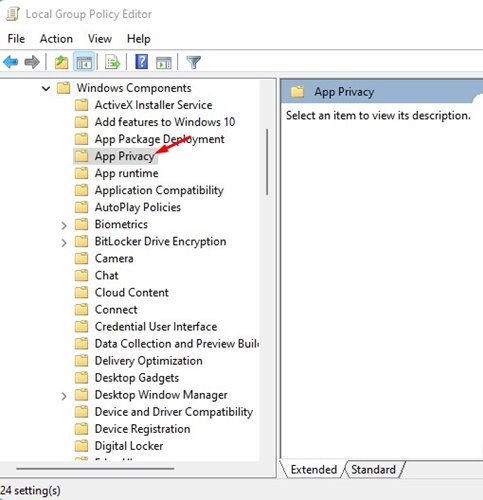The height and width of the screenshot is (500, 483).
Task: Open the Action menu
Action: click(x=56, y=39)
